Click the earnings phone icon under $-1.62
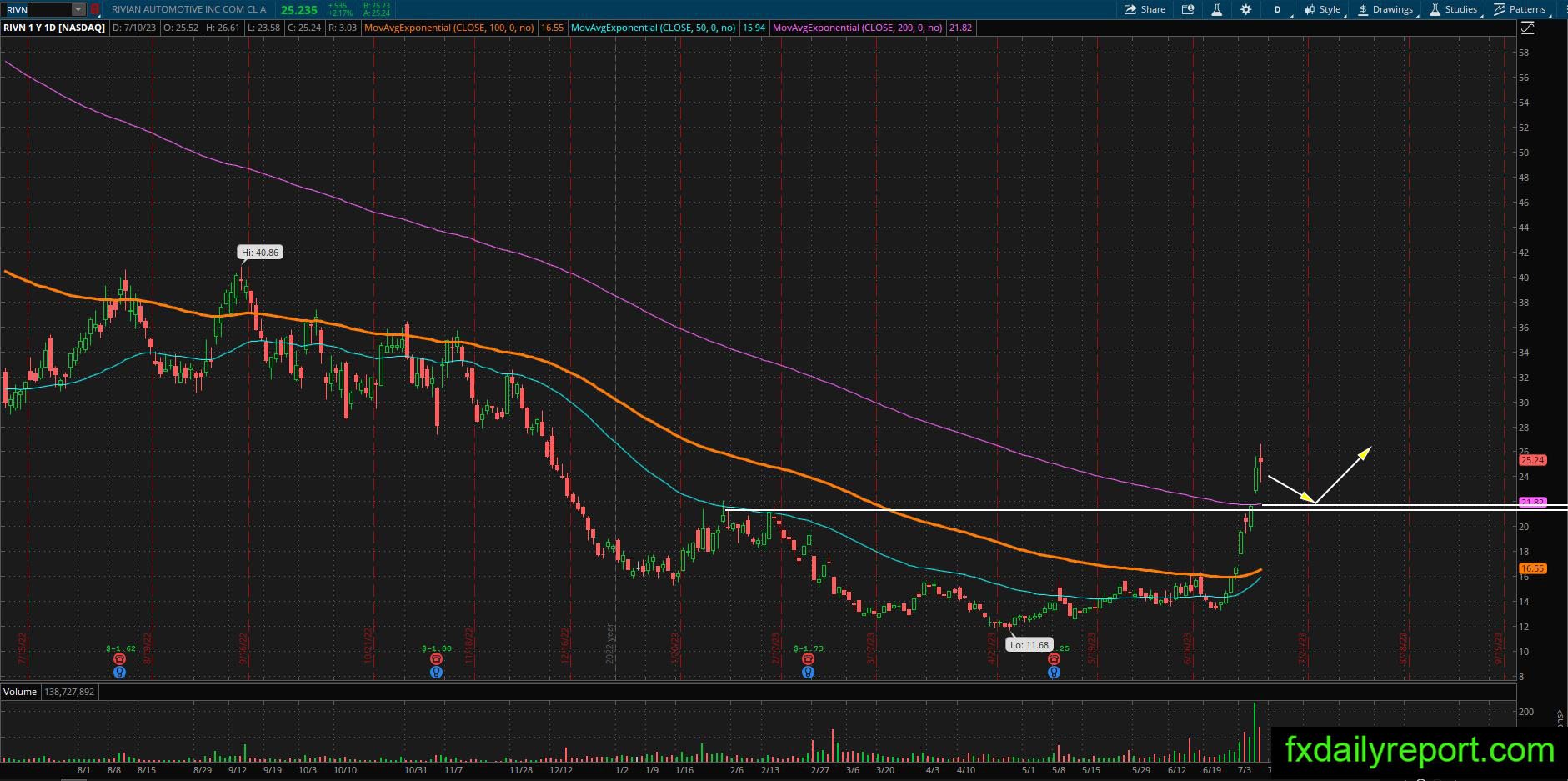 pos(120,659)
